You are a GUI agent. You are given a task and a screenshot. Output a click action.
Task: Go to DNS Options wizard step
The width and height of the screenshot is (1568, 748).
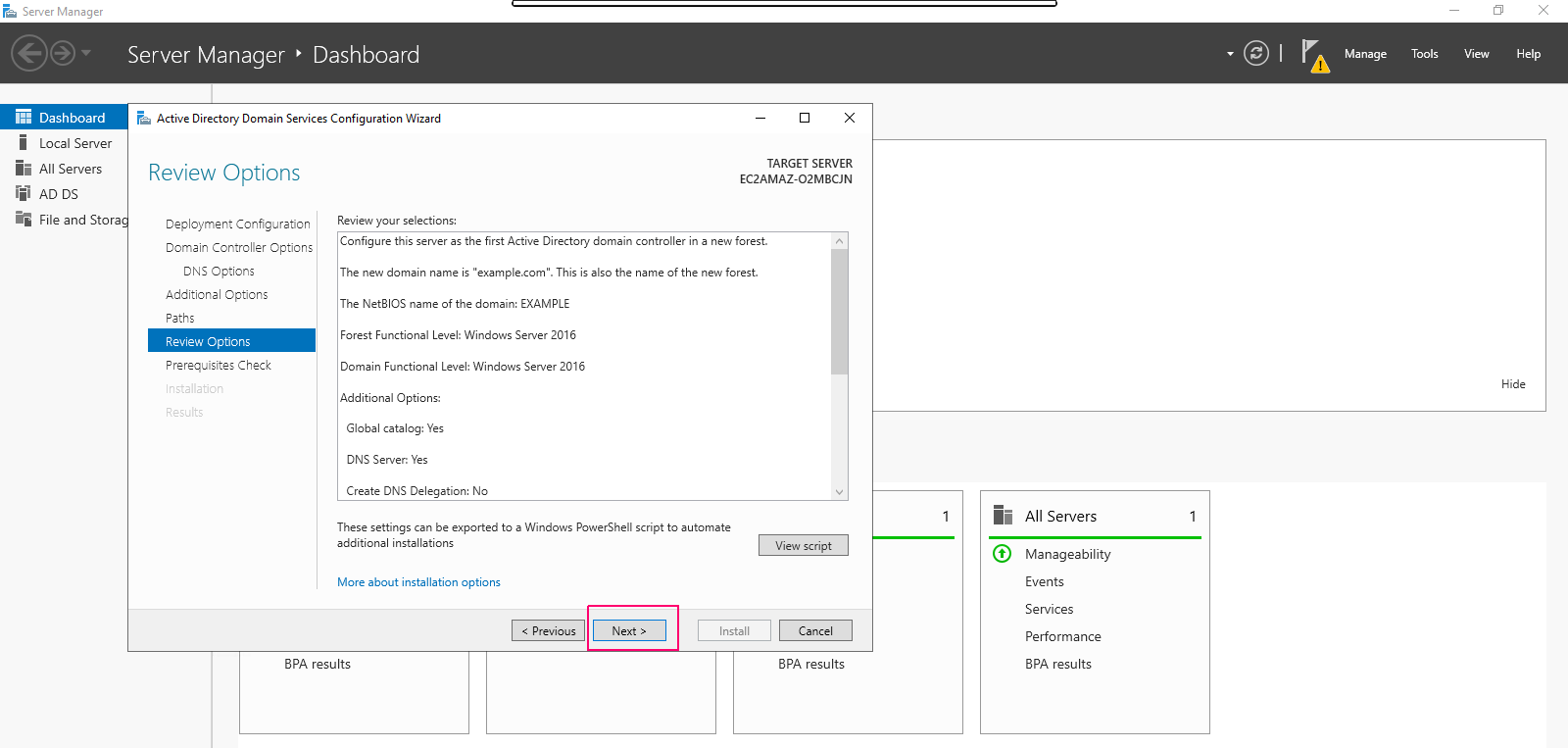(219, 271)
